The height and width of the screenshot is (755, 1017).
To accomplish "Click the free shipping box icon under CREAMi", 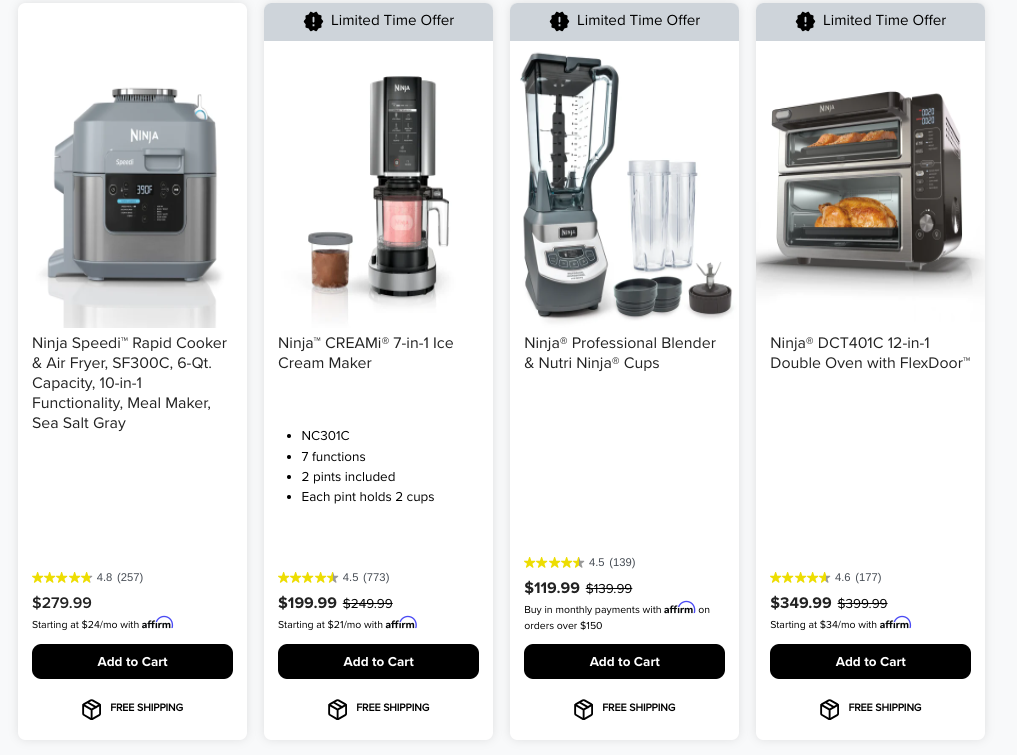I will (x=337, y=709).
